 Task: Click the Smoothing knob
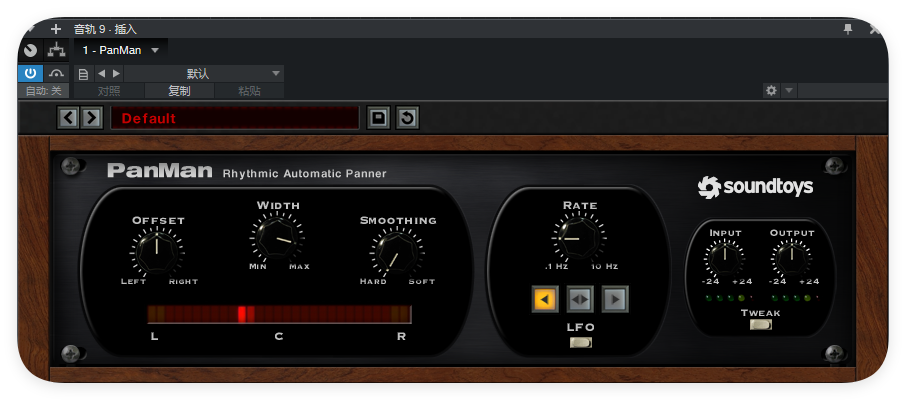click(x=396, y=252)
